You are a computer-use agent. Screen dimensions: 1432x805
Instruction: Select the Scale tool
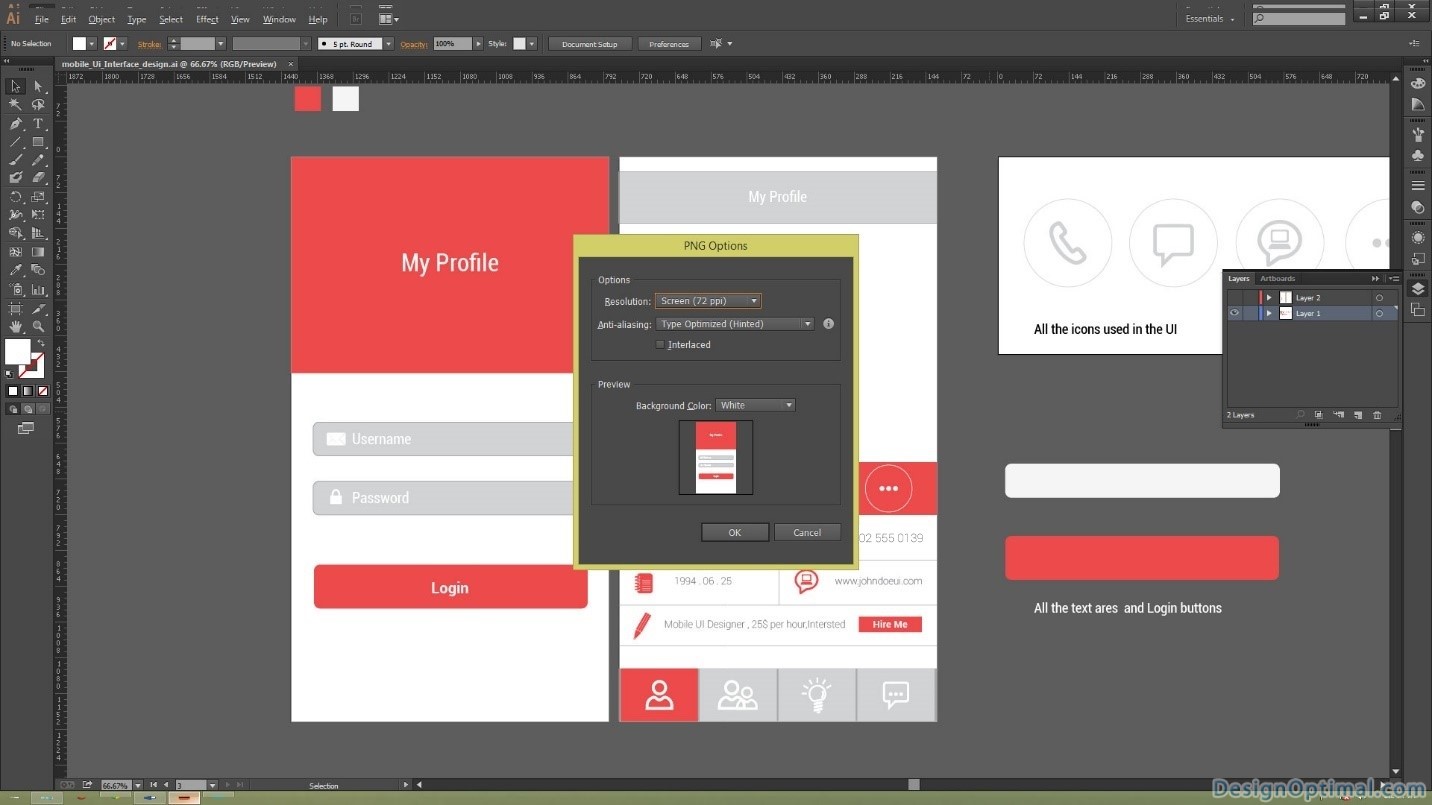pos(38,197)
